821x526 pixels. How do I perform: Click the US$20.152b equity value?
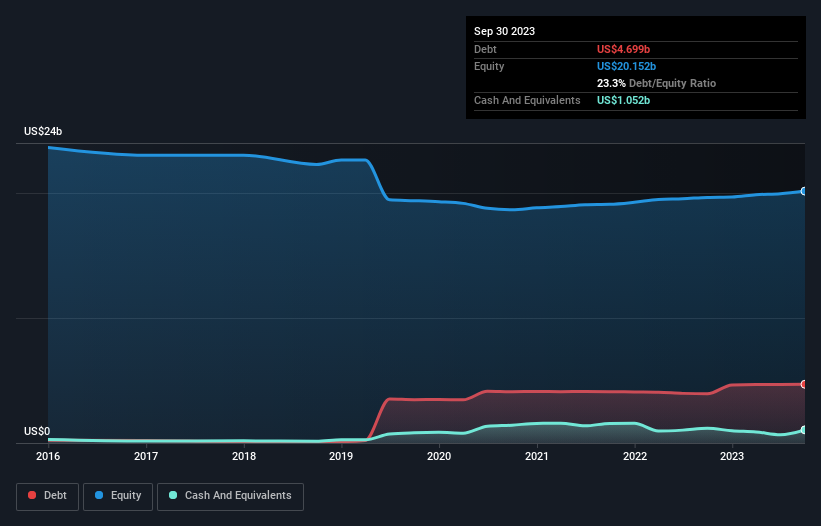(626, 66)
